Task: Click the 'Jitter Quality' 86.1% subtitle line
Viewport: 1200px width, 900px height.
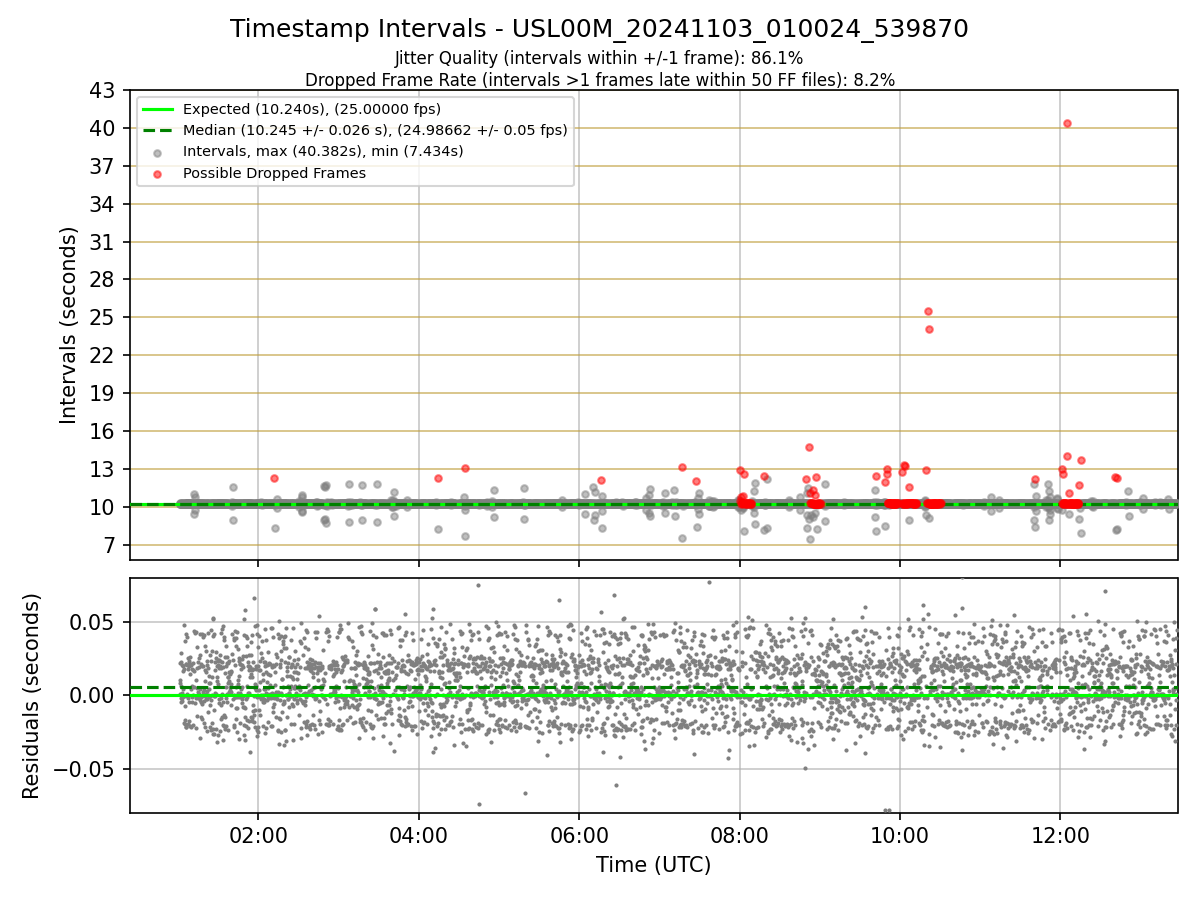Action: (599, 58)
